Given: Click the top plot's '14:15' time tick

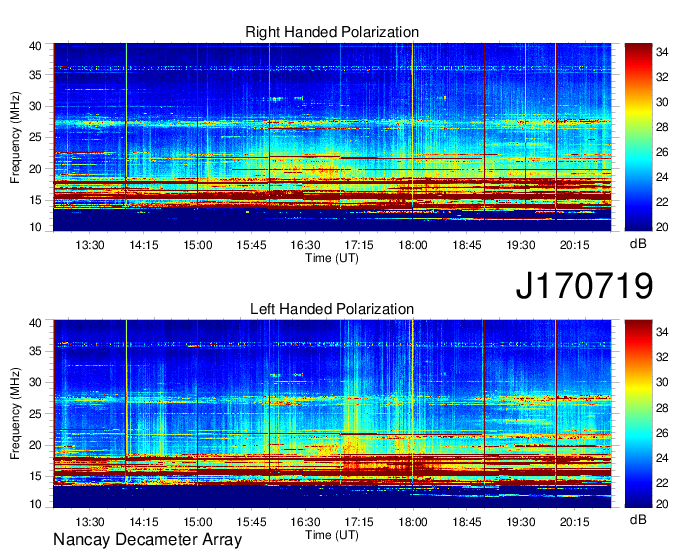Looking at the screenshot, I should tap(144, 245).
